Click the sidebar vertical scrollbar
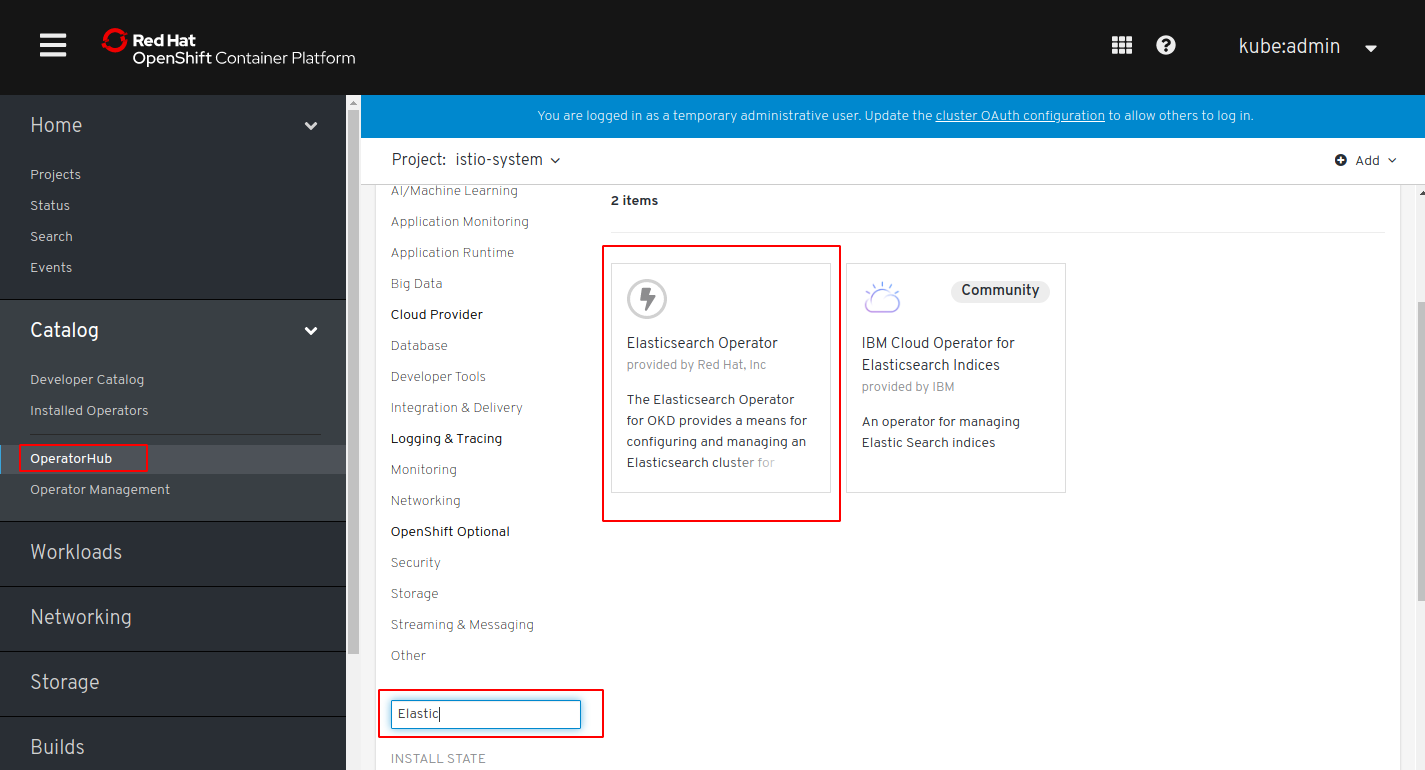 click(x=352, y=380)
